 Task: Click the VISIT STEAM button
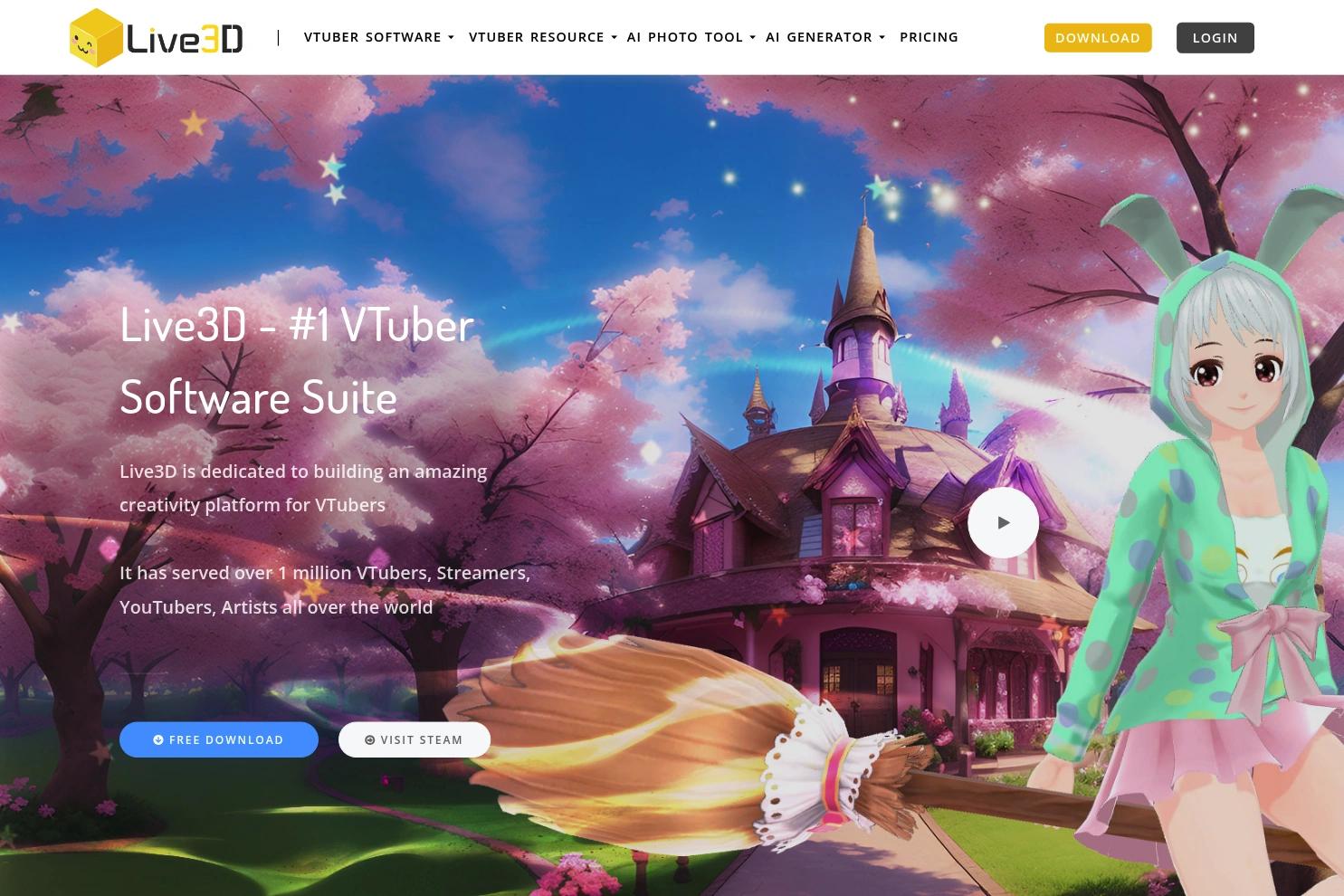(x=414, y=739)
